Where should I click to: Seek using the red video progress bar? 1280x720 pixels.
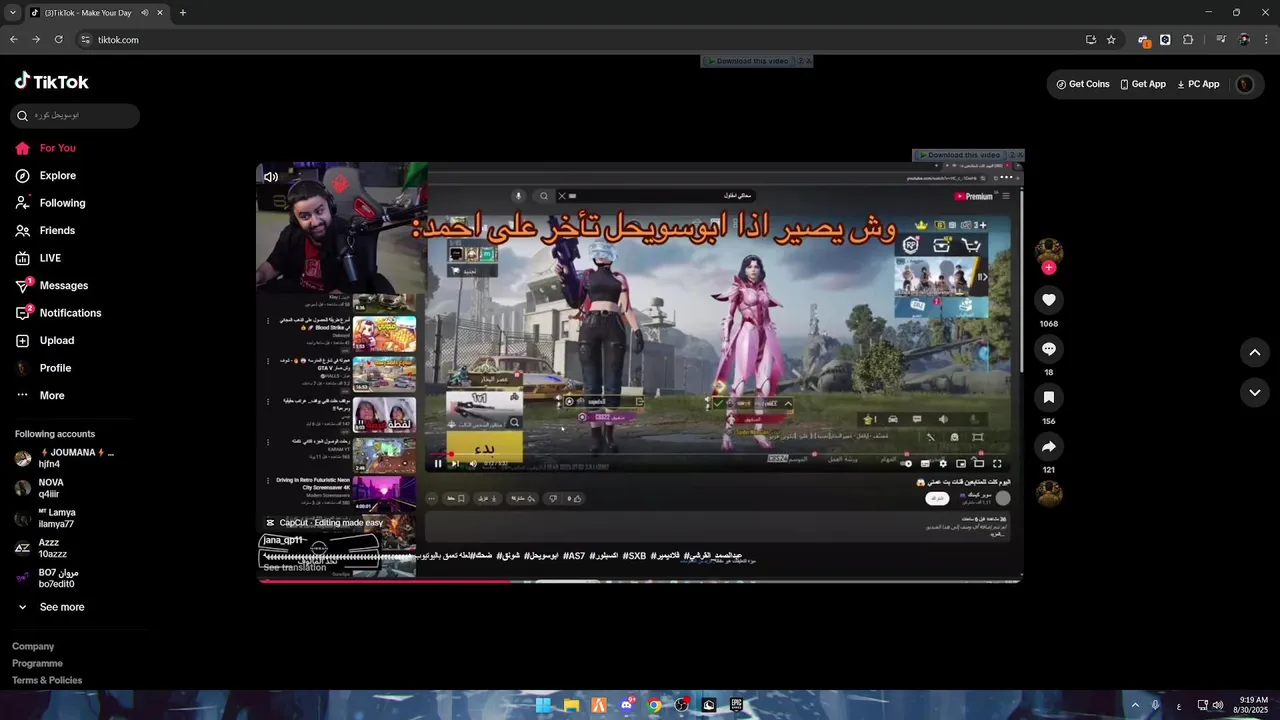(639, 580)
